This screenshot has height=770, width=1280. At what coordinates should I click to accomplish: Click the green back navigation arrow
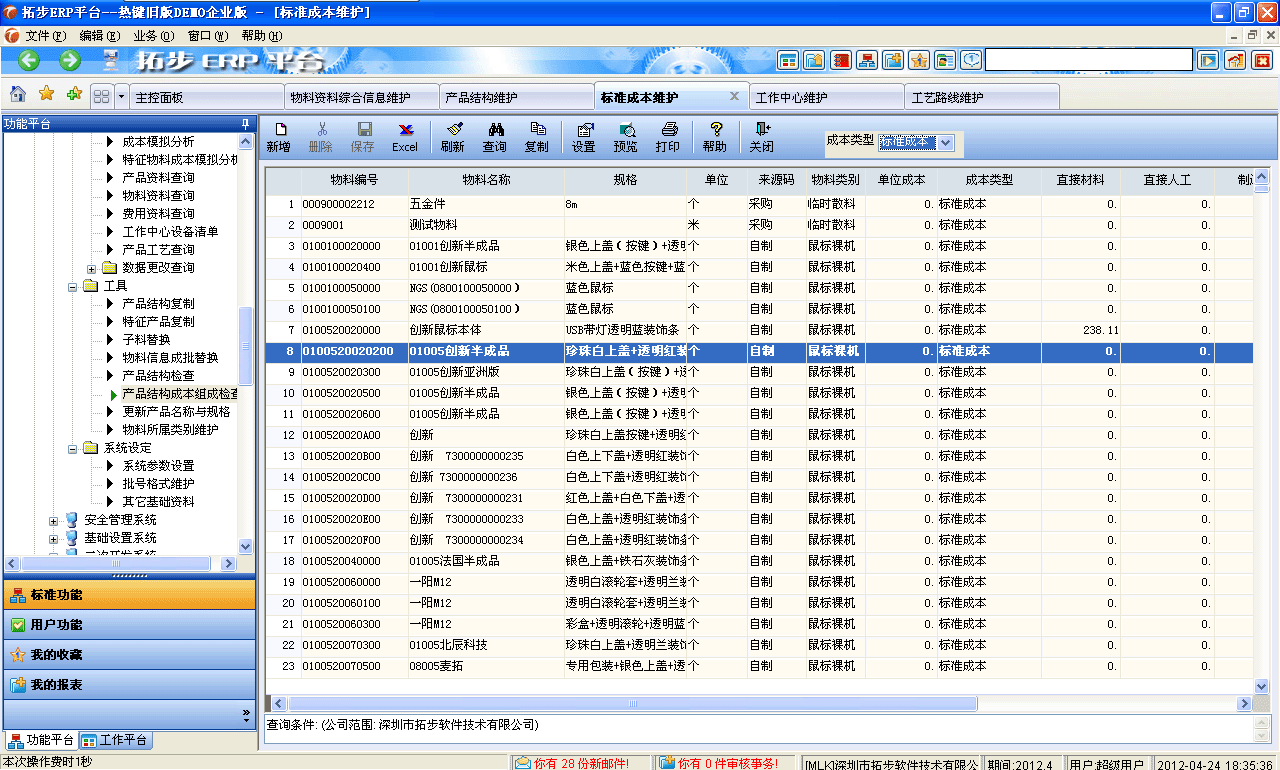pos(27,60)
